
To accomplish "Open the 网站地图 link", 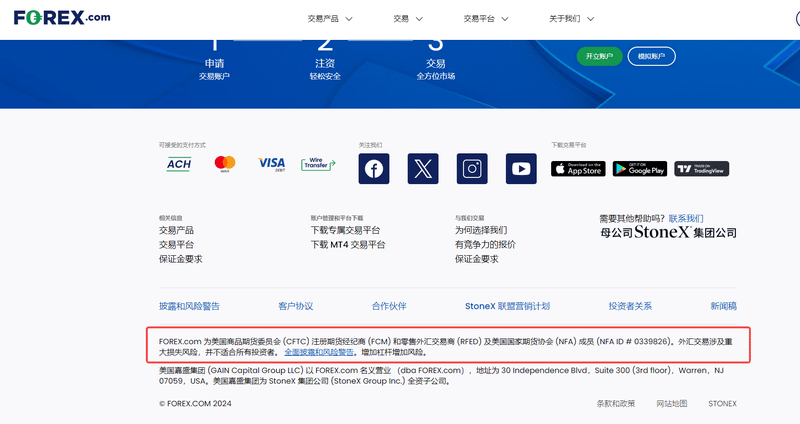I will 671,403.
